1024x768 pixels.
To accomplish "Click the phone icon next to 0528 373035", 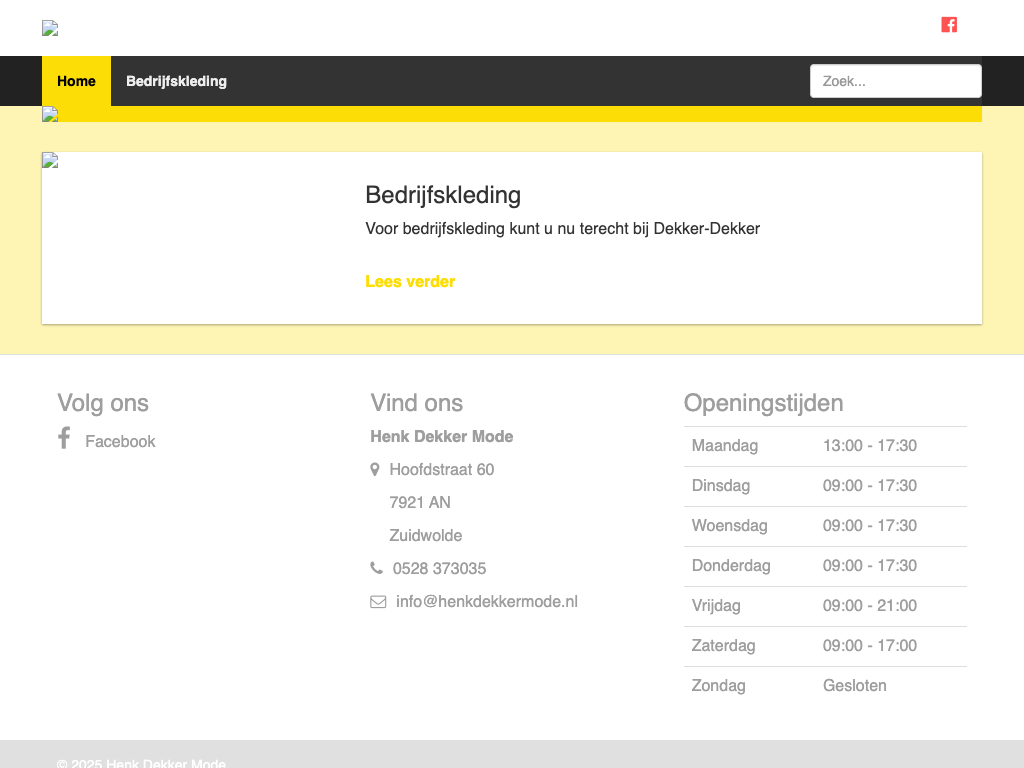I will coord(376,568).
